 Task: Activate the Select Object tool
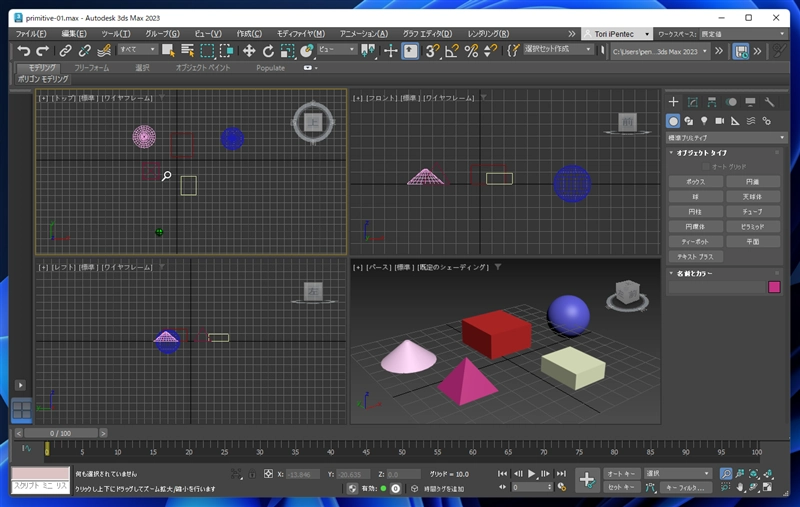168,50
